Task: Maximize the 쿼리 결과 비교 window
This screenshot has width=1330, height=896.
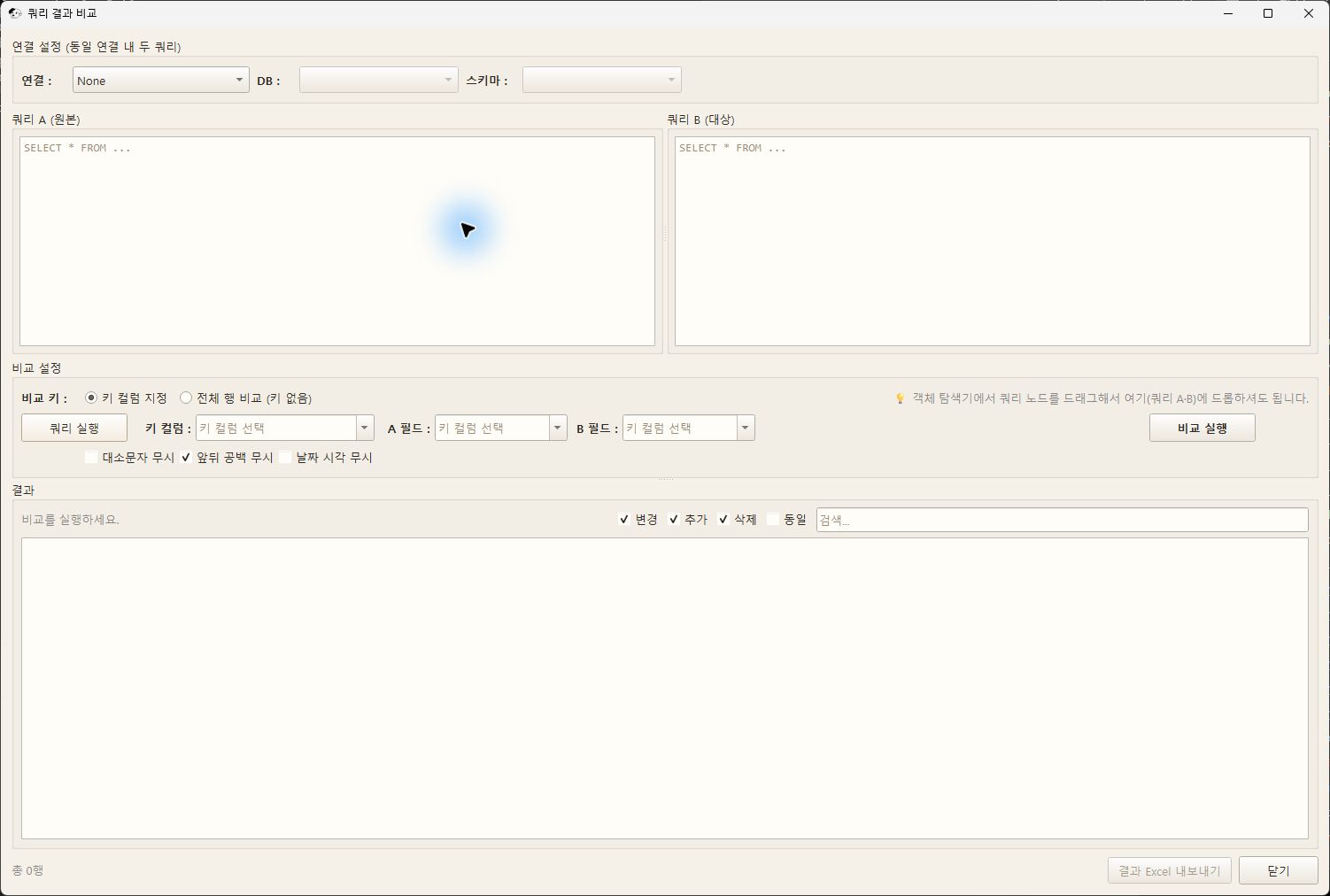Action: pos(1268,13)
